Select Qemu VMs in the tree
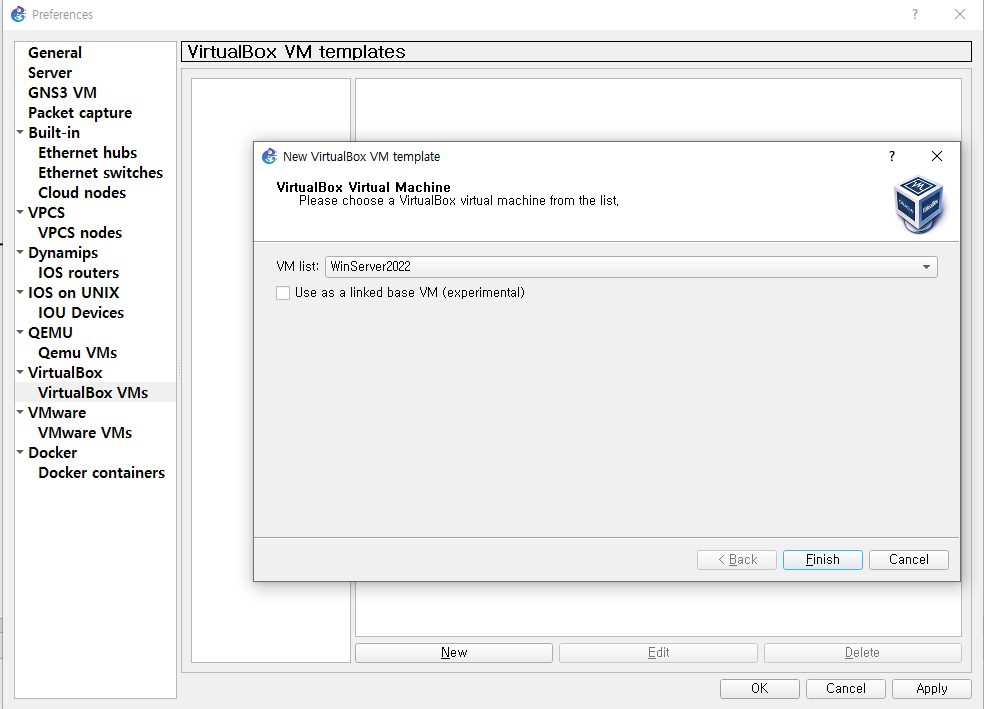 click(77, 353)
